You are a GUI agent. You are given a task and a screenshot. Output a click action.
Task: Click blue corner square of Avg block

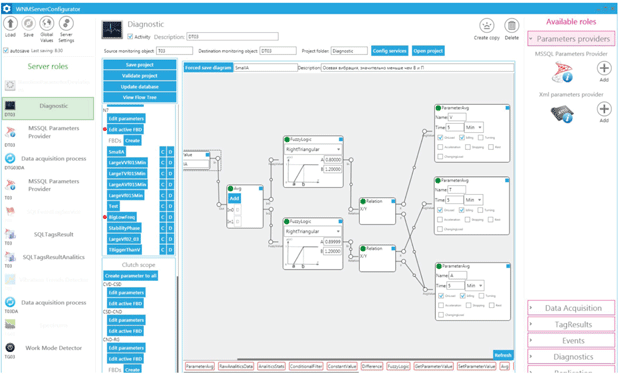261,189
